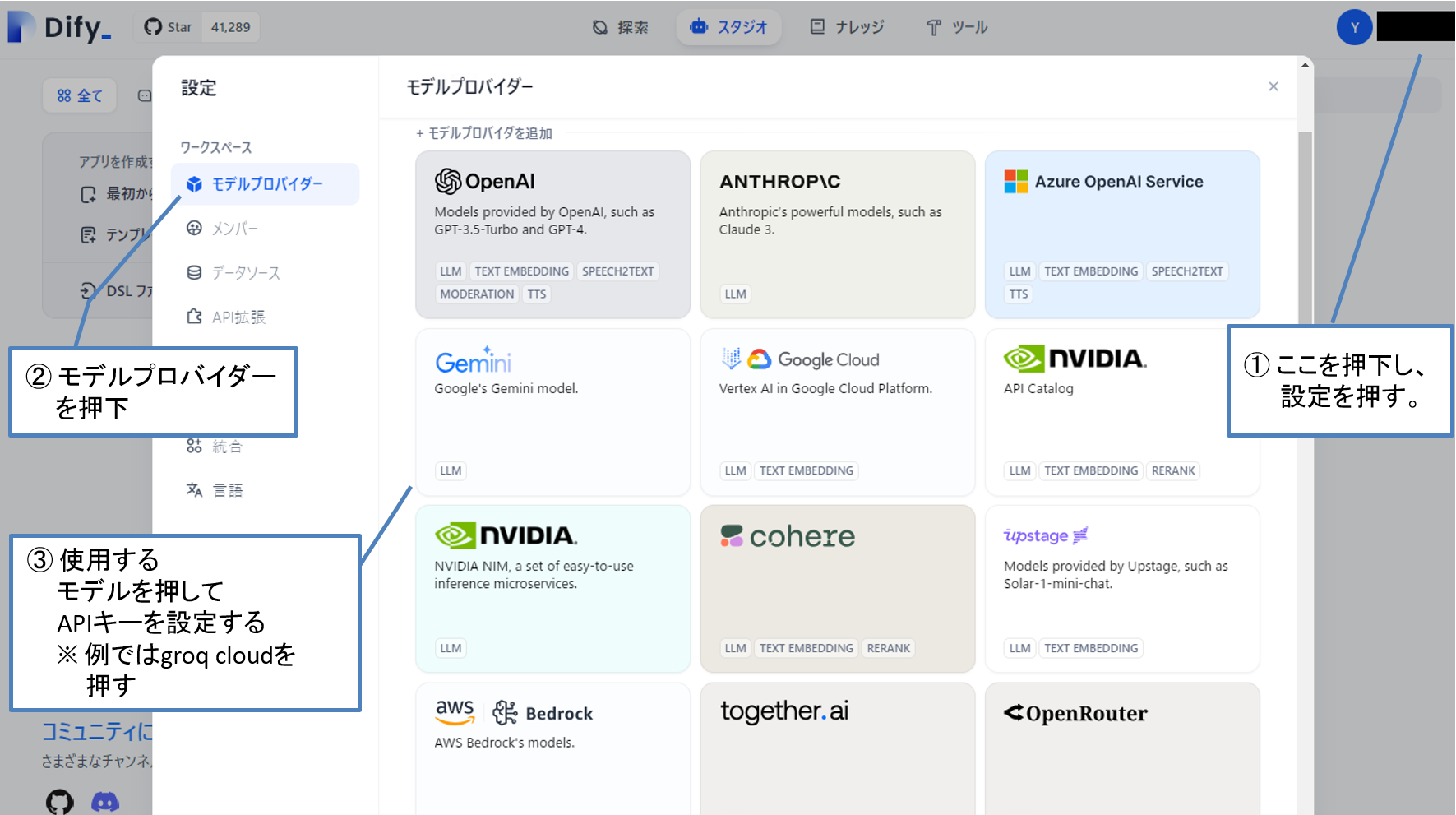Open the ナレッジ knowledge tab

847,27
